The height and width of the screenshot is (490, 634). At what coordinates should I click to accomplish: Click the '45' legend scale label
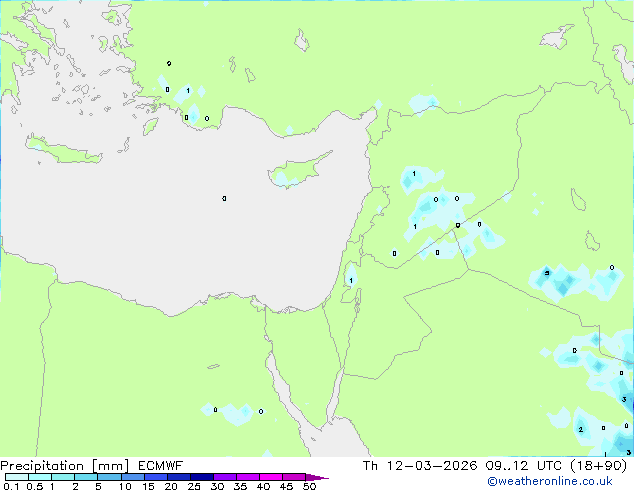[x=286, y=486]
